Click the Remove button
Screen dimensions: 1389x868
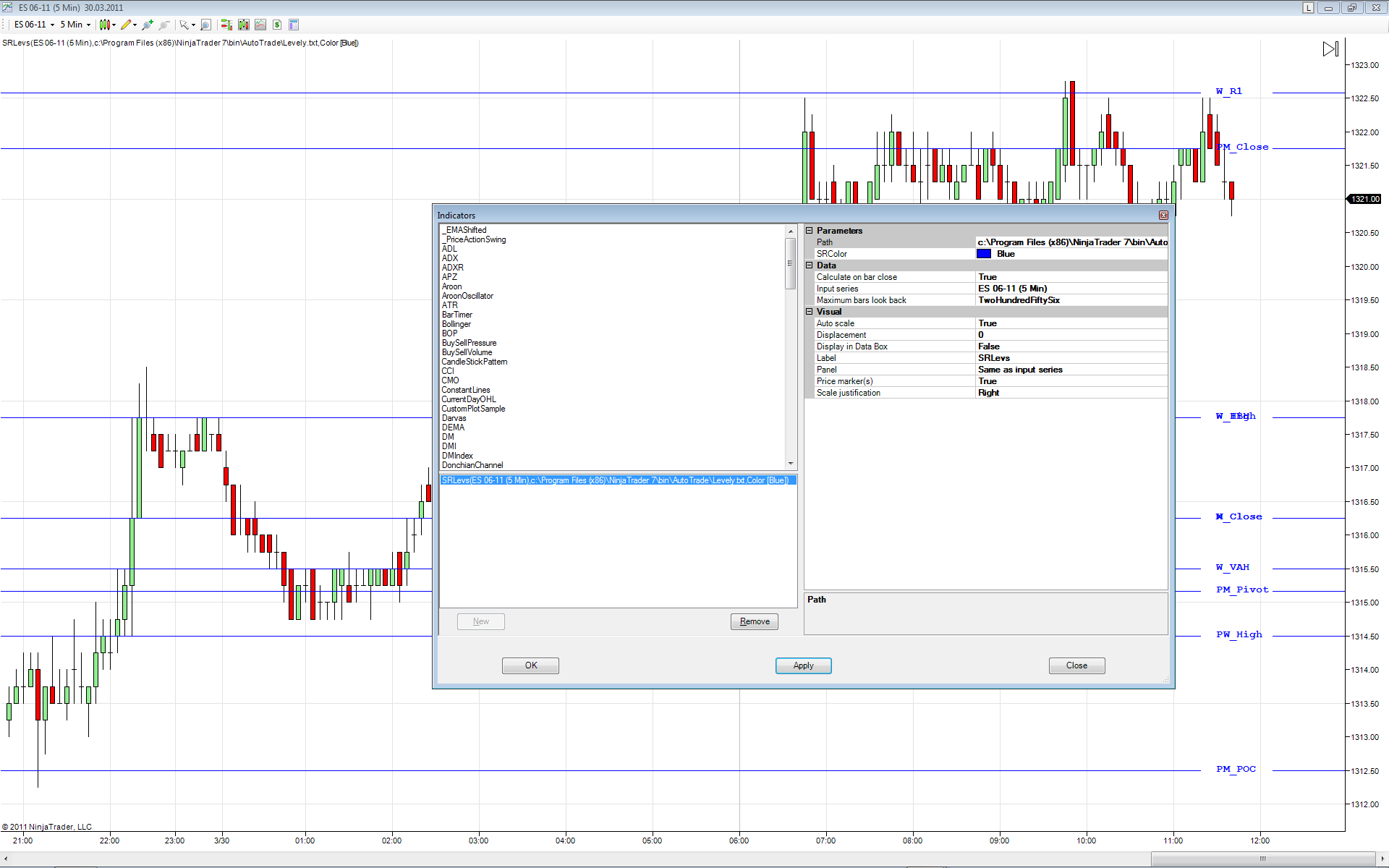(x=754, y=621)
